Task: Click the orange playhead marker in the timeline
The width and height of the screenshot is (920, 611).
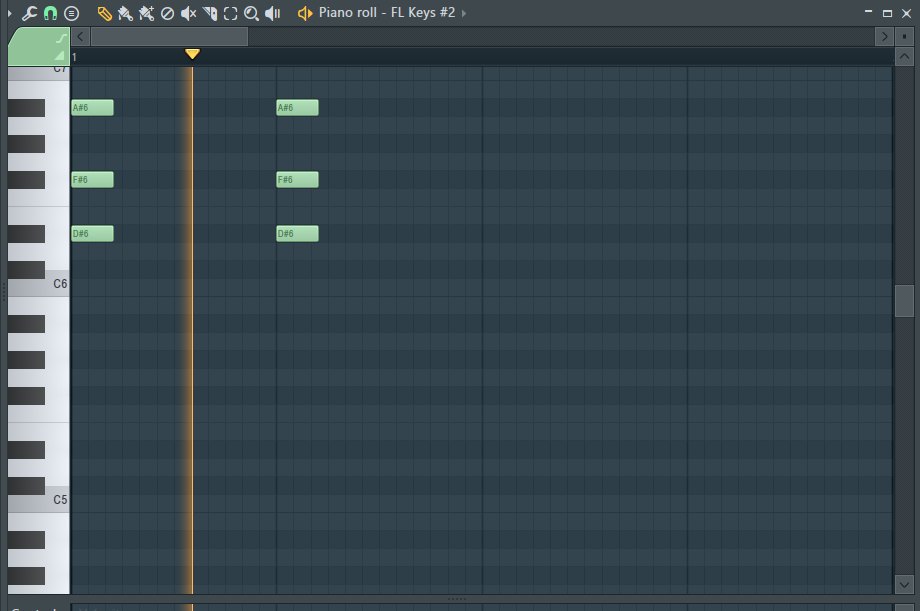Action: [x=192, y=54]
